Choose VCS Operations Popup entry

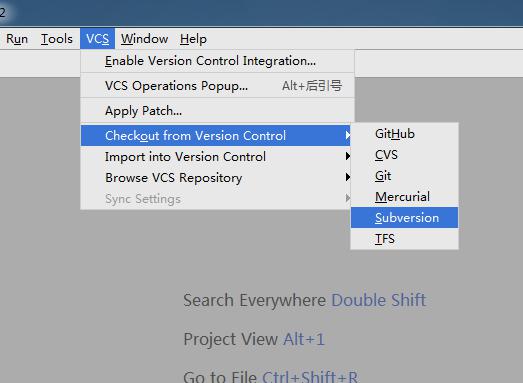[217, 86]
